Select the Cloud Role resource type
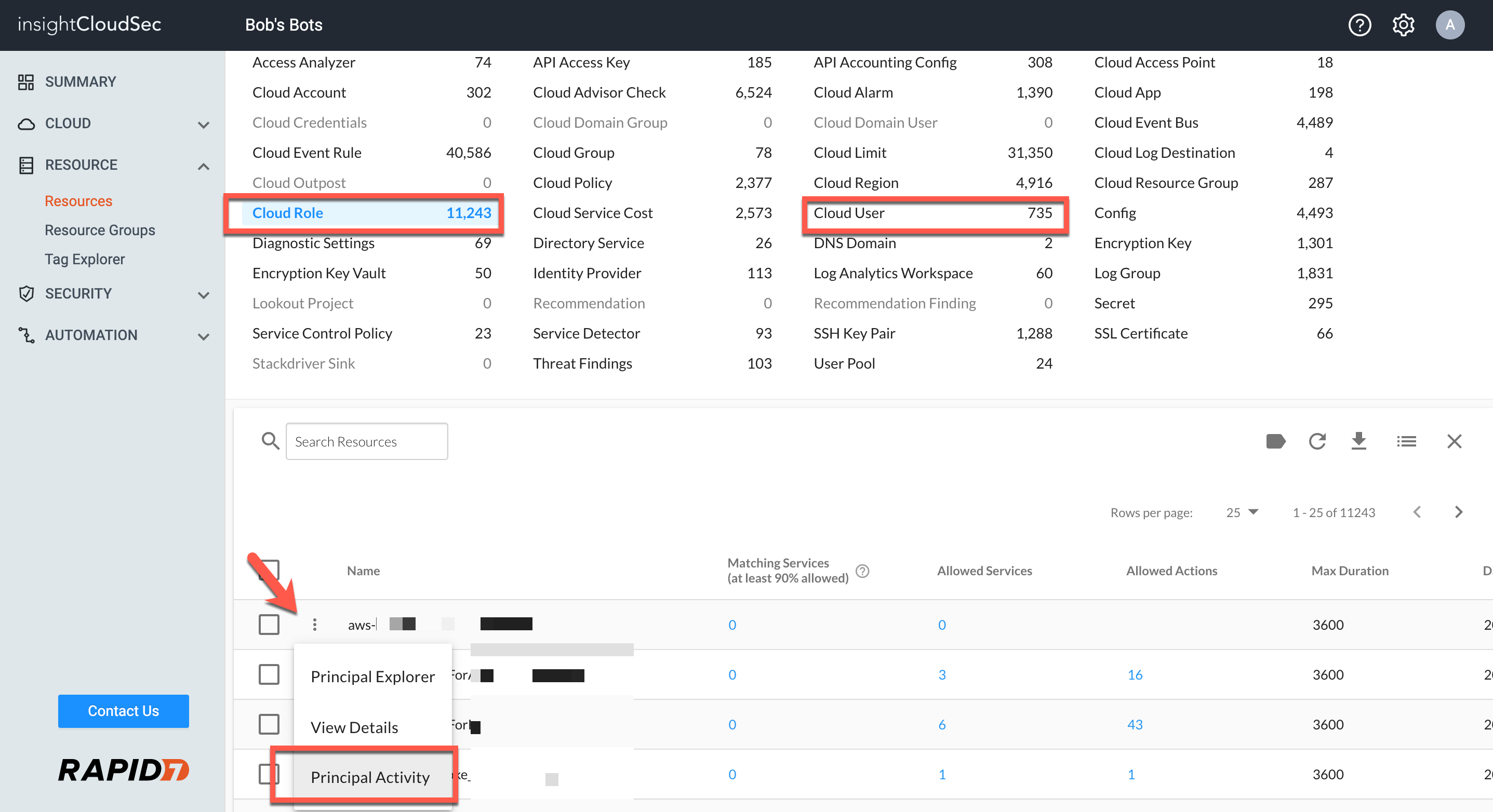The image size is (1493, 812). pyautogui.click(x=371, y=212)
